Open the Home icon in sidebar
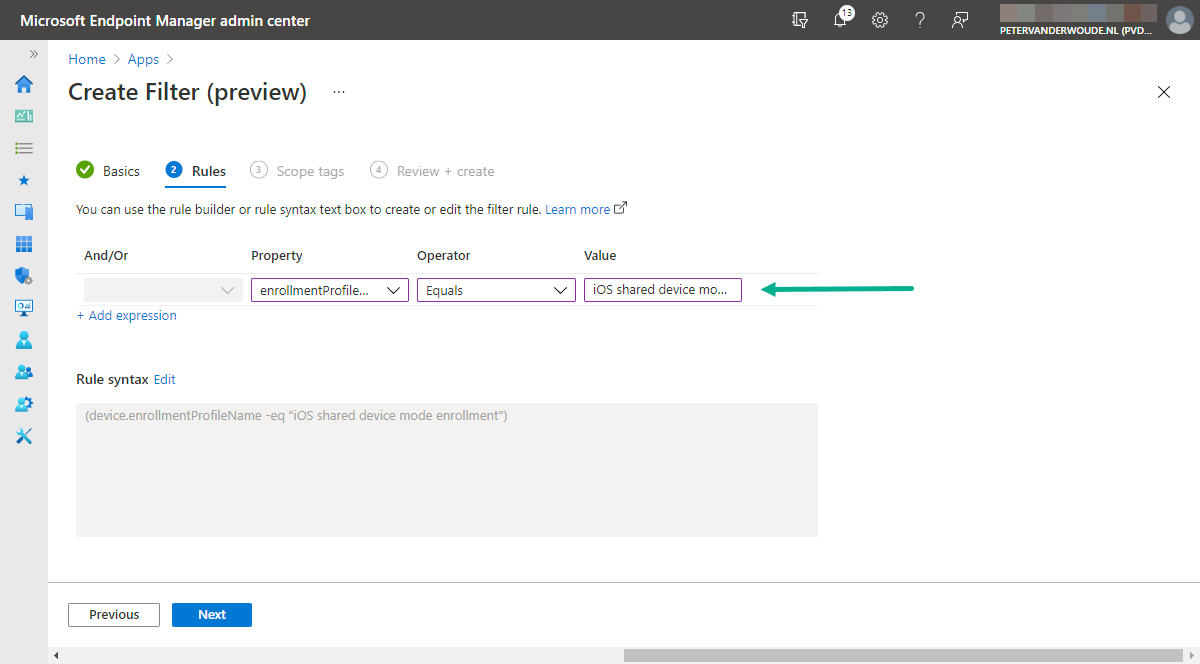The width and height of the screenshot is (1200, 664). pyautogui.click(x=24, y=84)
